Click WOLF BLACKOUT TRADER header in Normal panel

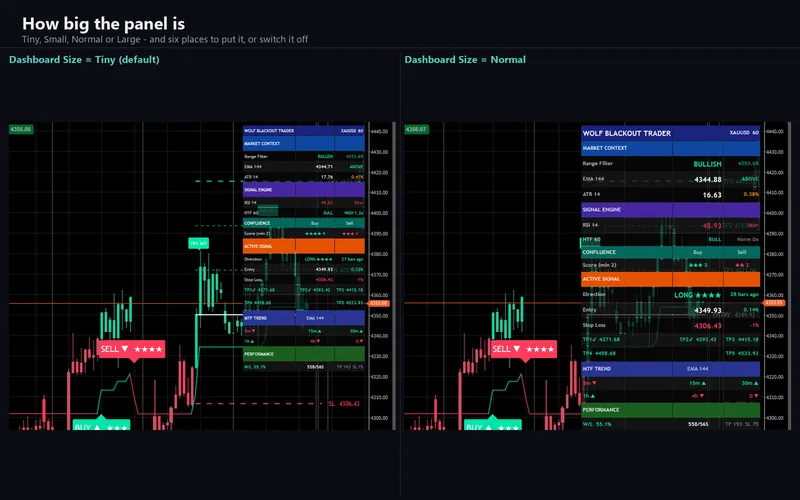(627, 133)
